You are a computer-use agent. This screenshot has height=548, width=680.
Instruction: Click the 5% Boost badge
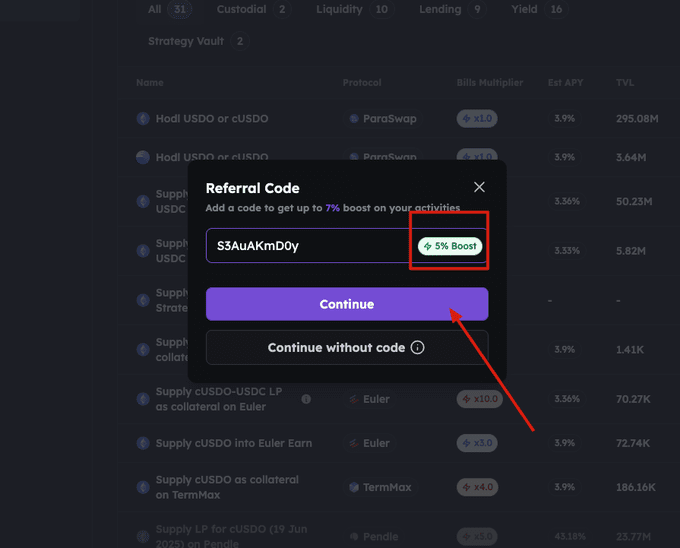point(450,246)
